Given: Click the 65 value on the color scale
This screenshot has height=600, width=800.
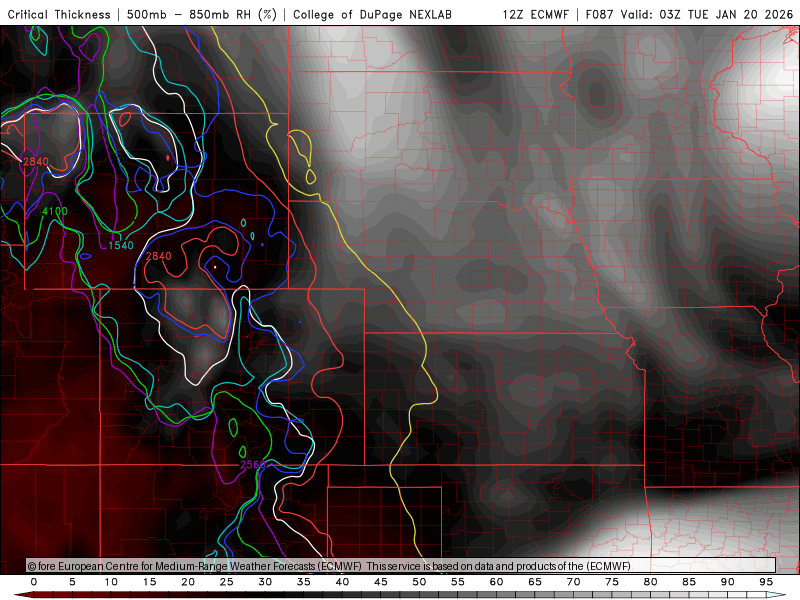Looking at the screenshot, I should point(535,582).
